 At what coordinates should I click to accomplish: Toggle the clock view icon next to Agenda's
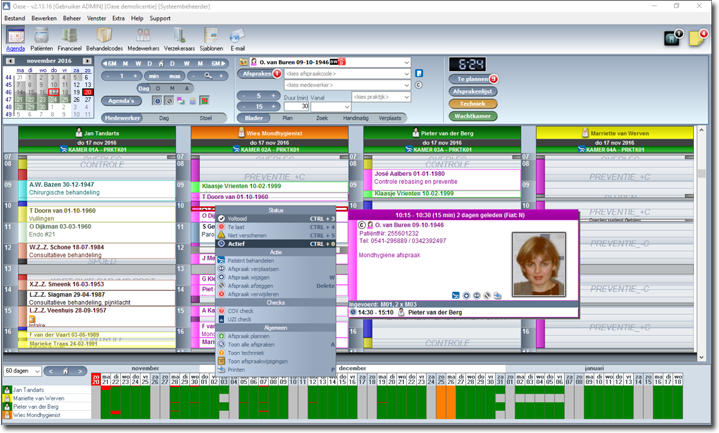click(157, 100)
